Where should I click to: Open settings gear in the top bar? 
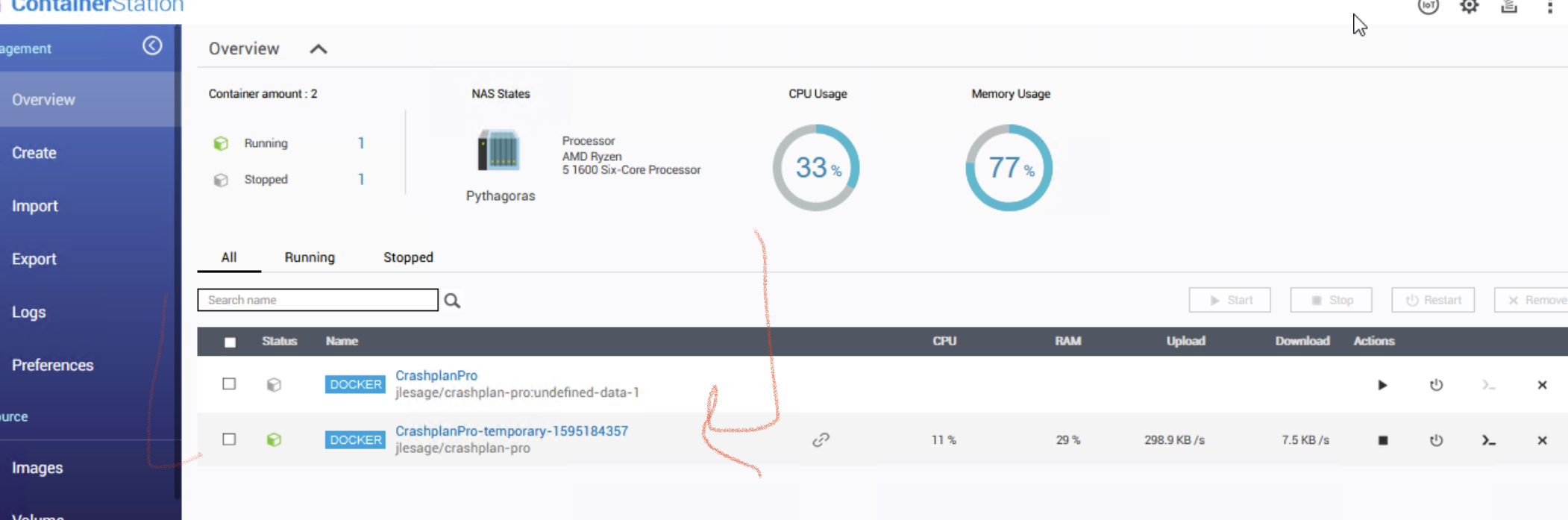1469,7
